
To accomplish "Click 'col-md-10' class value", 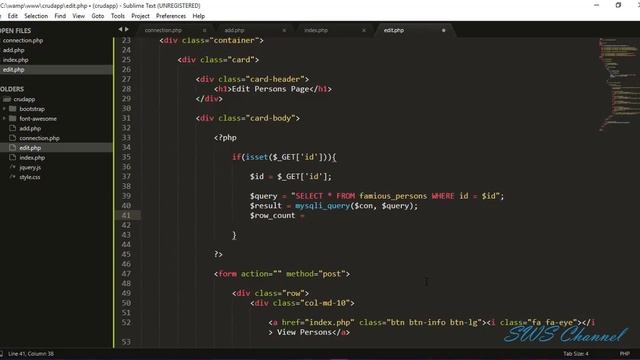I will click(328, 303).
